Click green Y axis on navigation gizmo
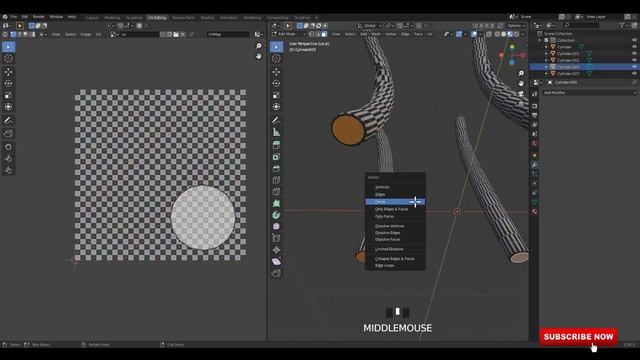640x360 pixels. [x=512, y=47]
